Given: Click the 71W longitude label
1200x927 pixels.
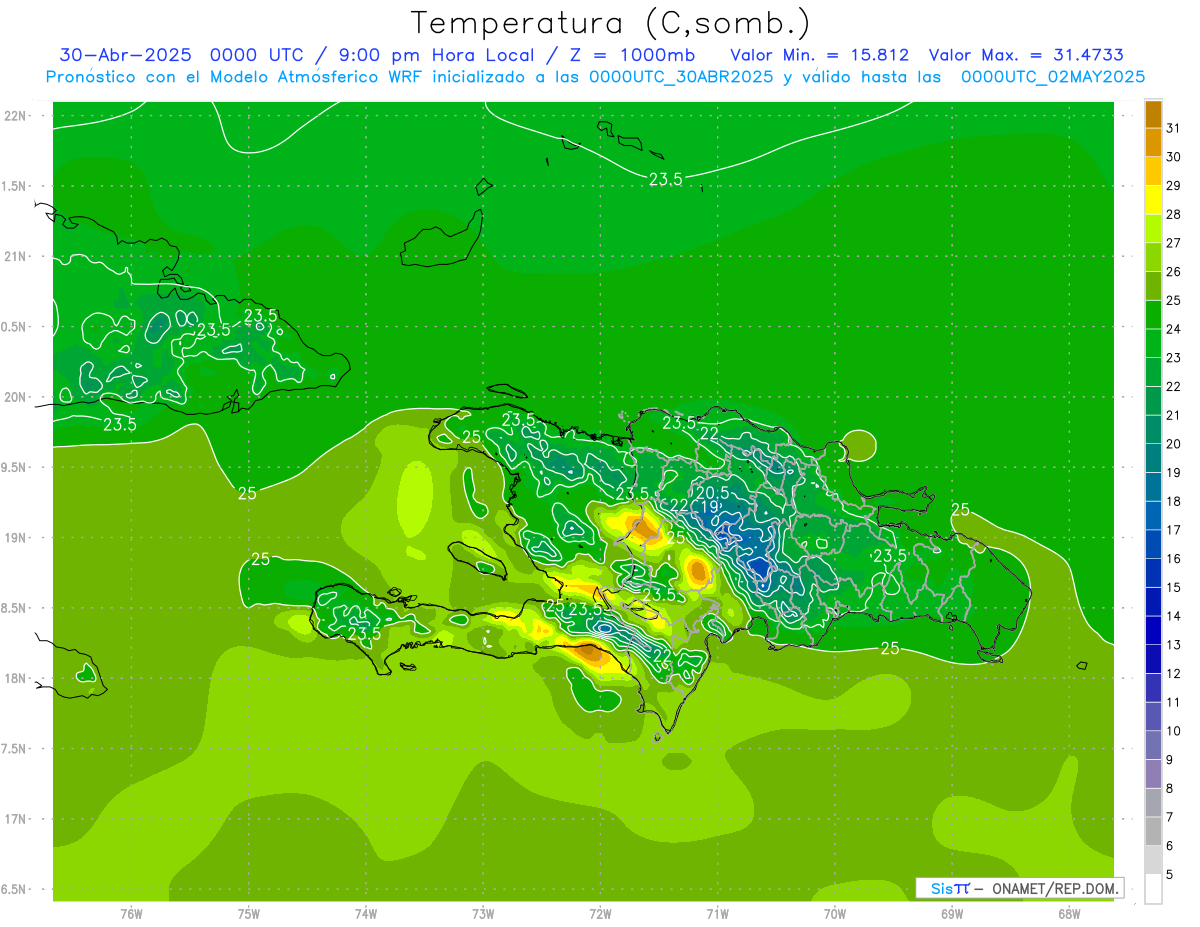Looking at the screenshot, I should click(x=717, y=914).
